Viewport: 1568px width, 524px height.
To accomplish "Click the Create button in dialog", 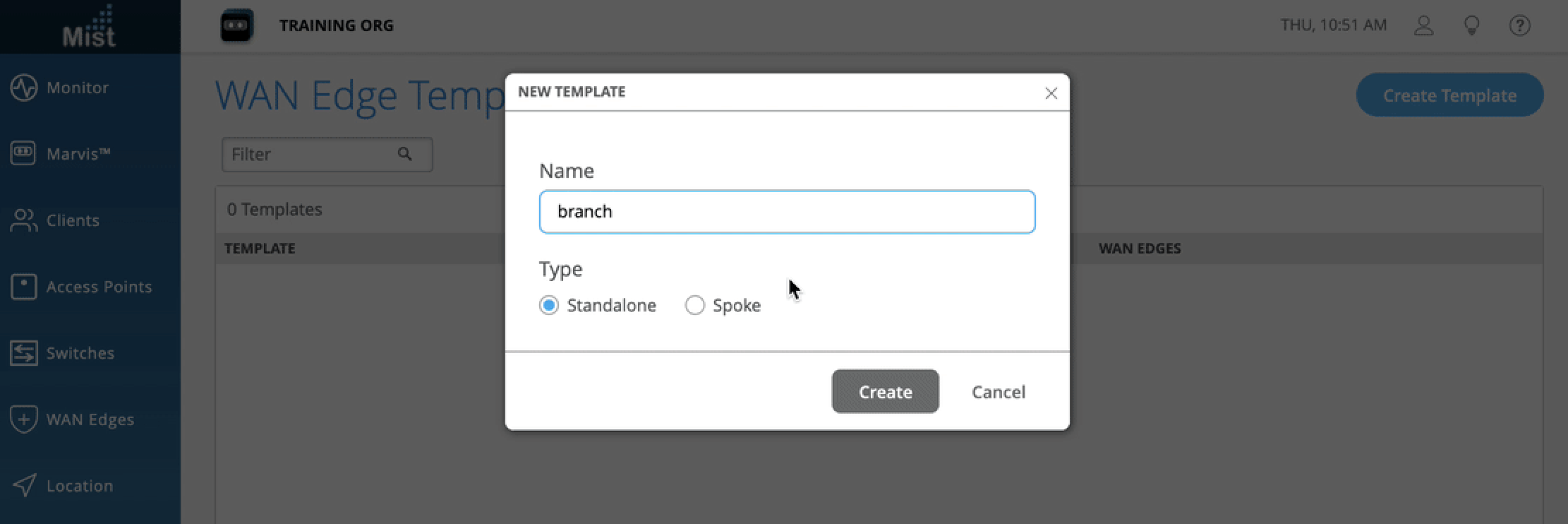I will 885,391.
